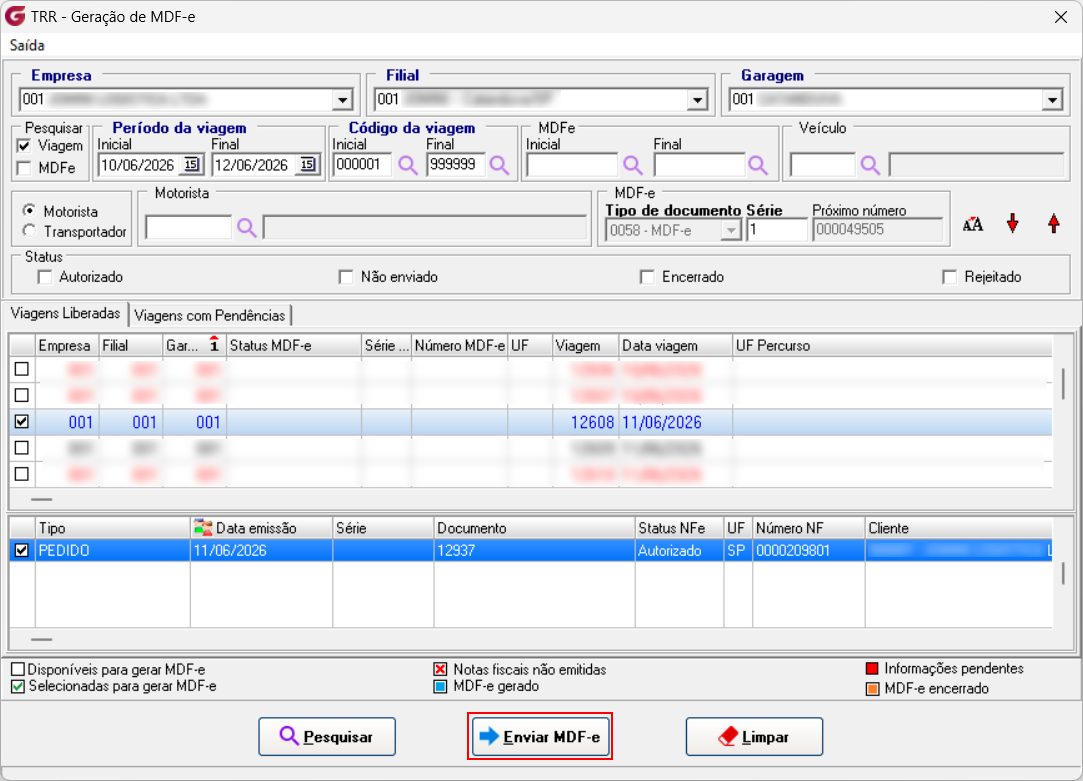Click the Limpar button
This screenshot has width=1083, height=781.
(754, 737)
